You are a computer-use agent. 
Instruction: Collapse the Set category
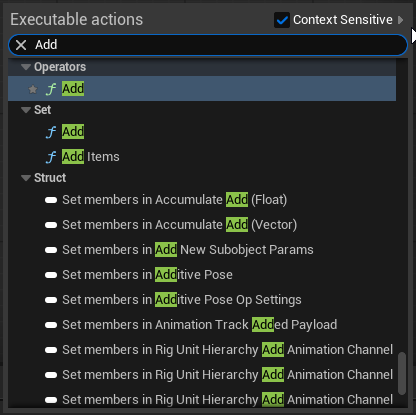pyautogui.click(x=26, y=110)
